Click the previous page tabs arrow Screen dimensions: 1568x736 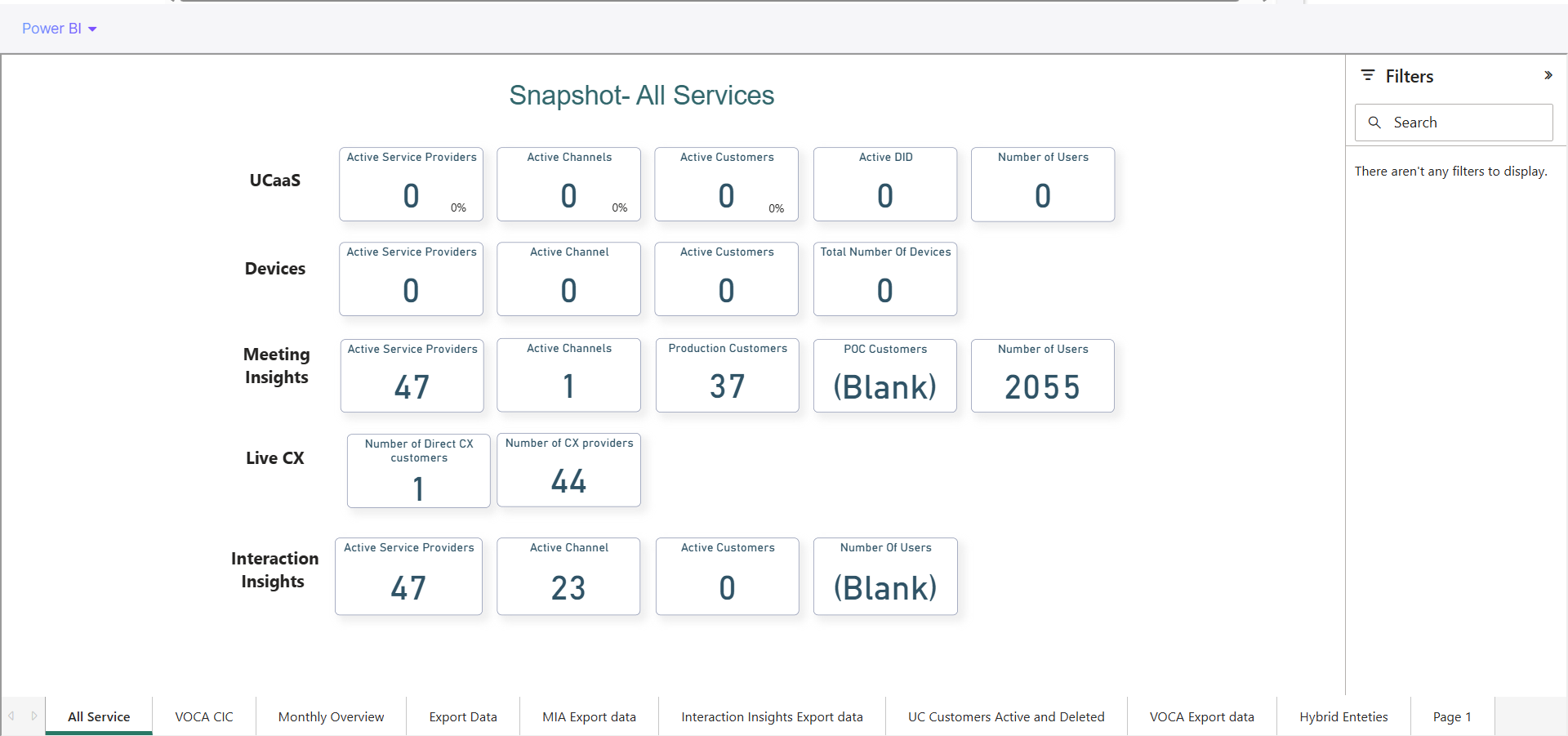tap(11, 716)
